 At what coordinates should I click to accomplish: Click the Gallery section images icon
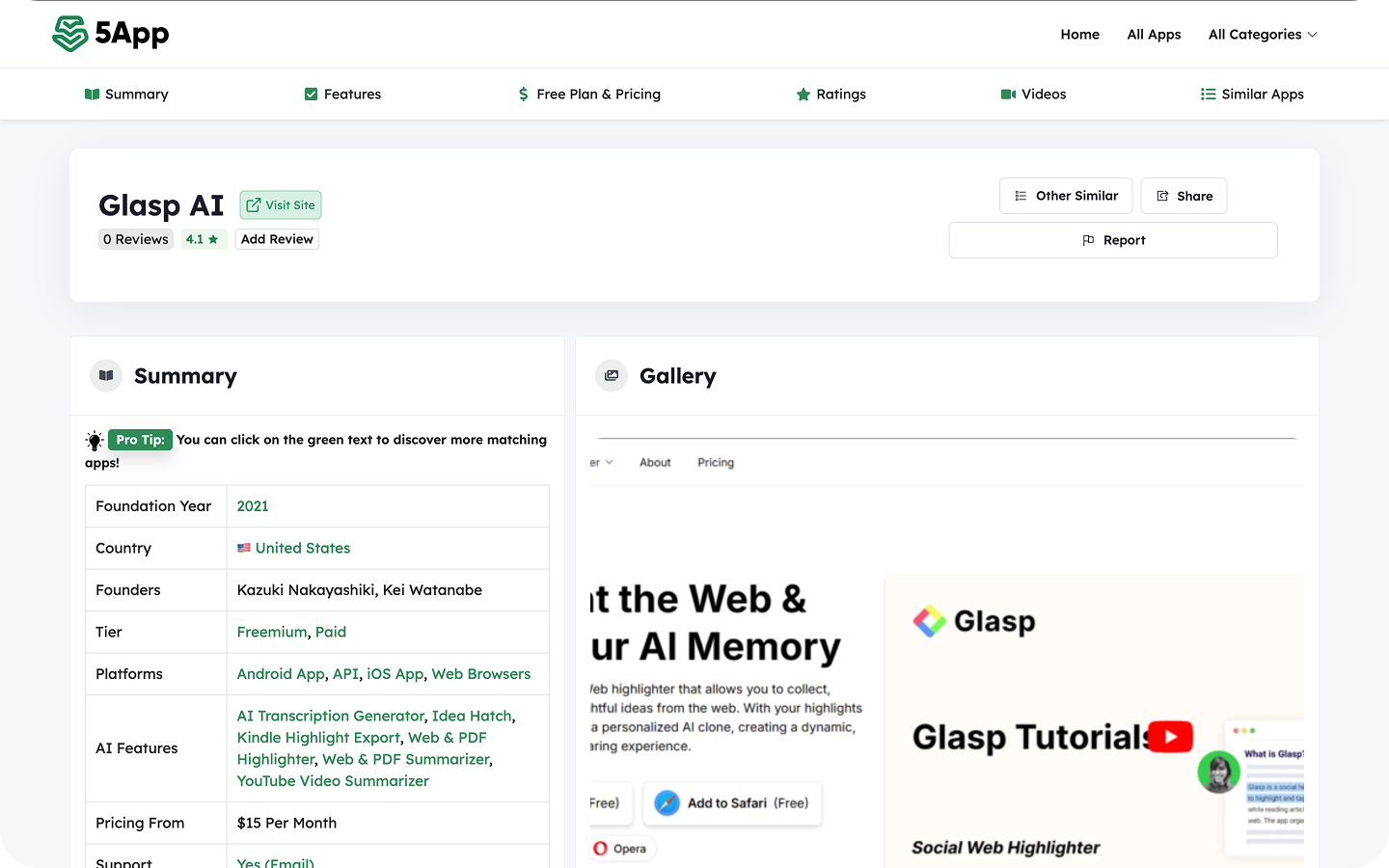pos(612,375)
